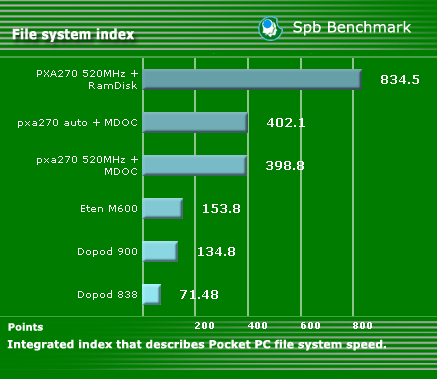Click the 400 axis tick label
Viewport: 437px width, 379px height.
pyautogui.click(x=258, y=326)
